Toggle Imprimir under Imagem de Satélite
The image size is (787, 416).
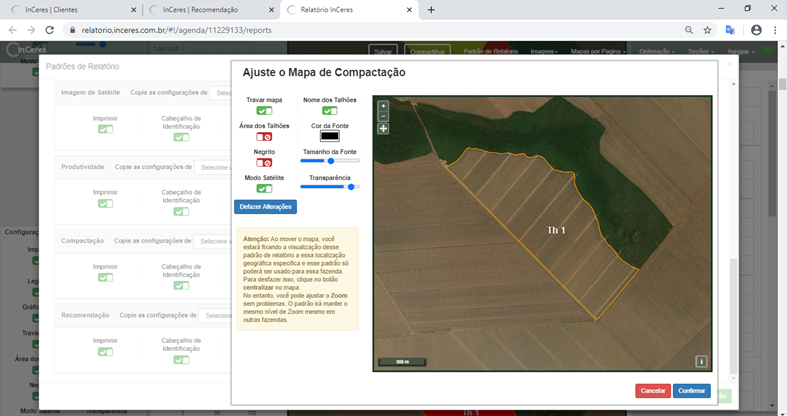point(105,129)
